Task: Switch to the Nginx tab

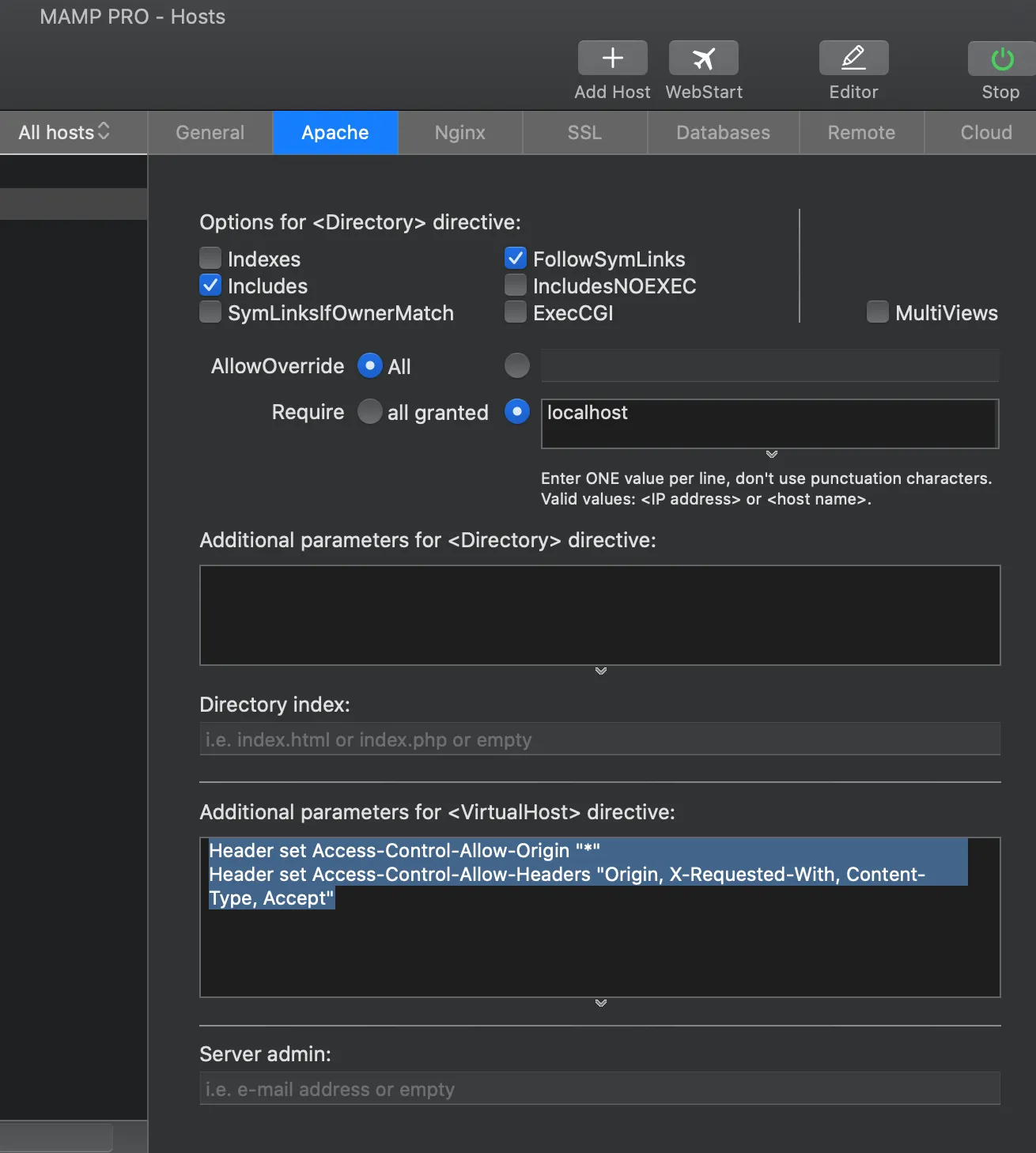Action: pyautogui.click(x=459, y=132)
